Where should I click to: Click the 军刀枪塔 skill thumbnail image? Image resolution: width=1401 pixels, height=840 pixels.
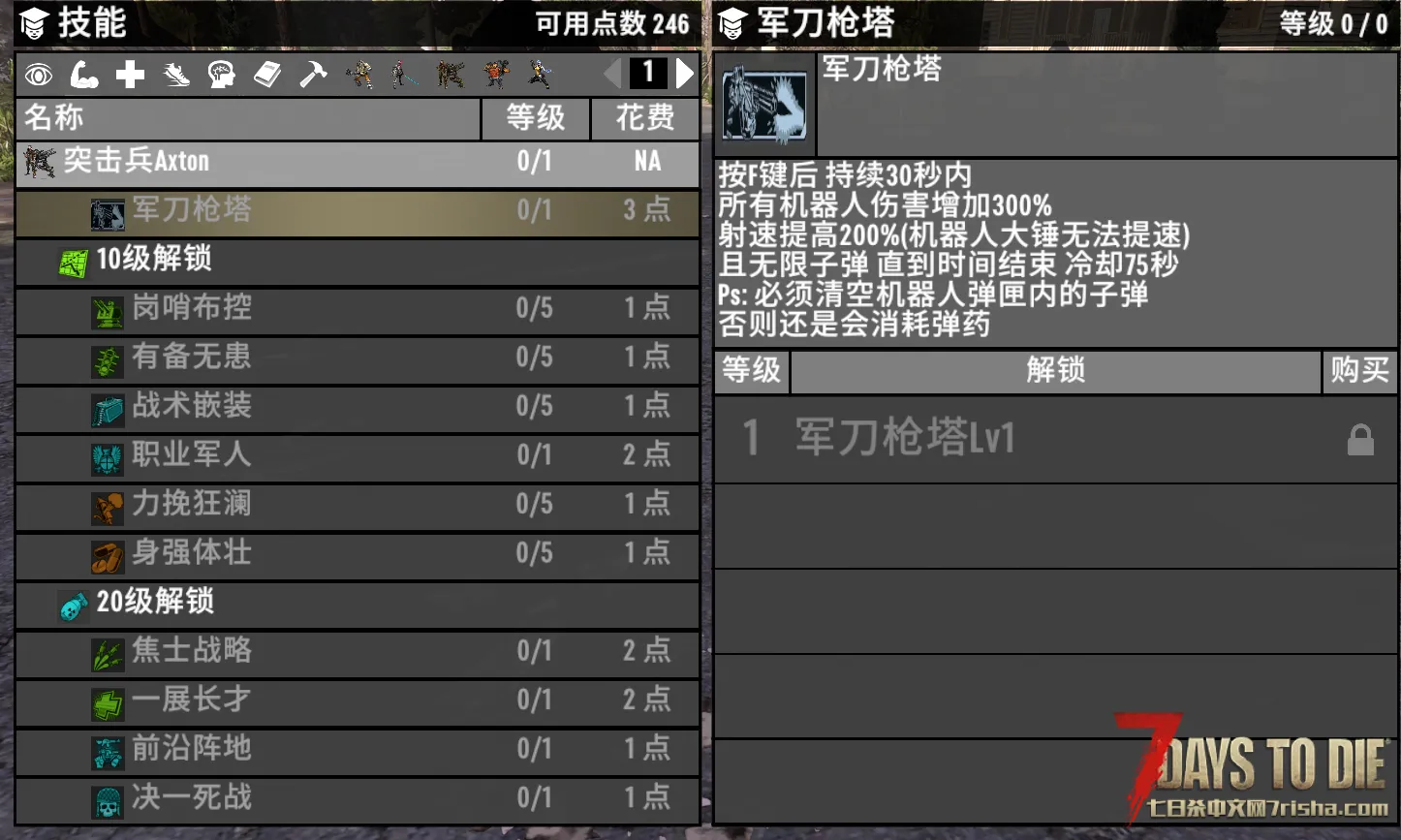(765, 105)
